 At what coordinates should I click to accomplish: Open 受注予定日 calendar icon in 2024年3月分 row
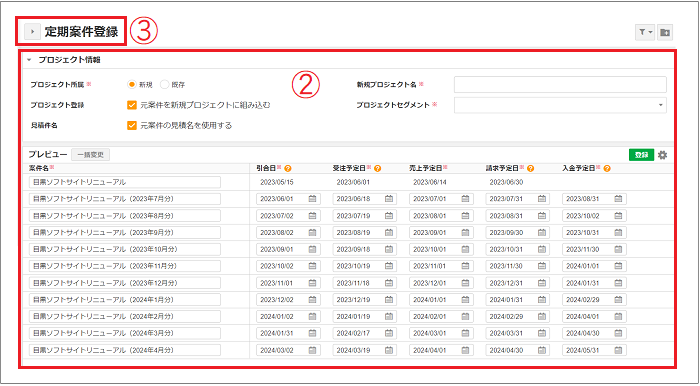389,333
